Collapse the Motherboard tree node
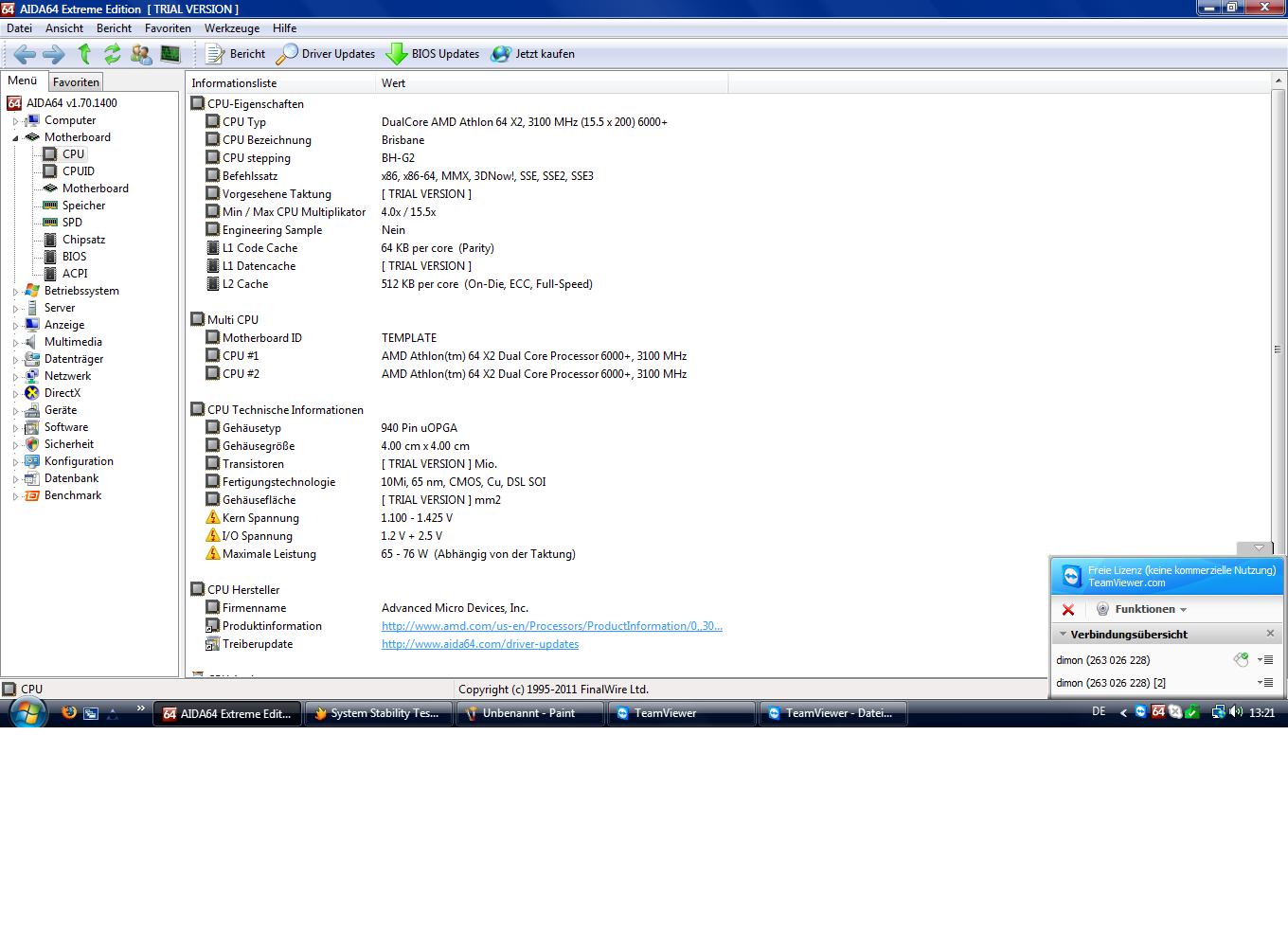1288x950 pixels. (x=15, y=138)
